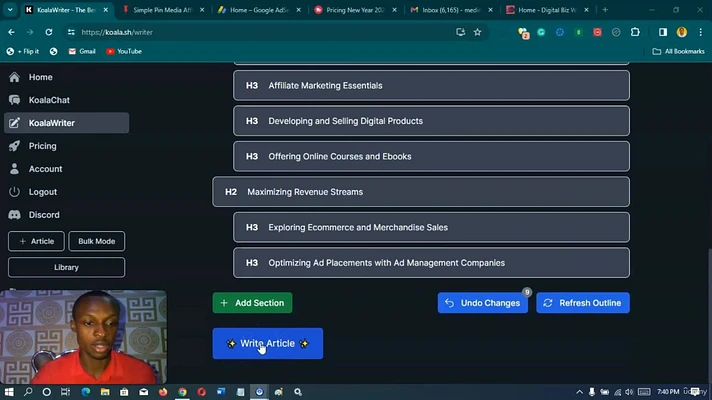Select the Maximizing Revenue Streams H2 heading
Viewport: 712px width, 400px height.
pos(420,192)
